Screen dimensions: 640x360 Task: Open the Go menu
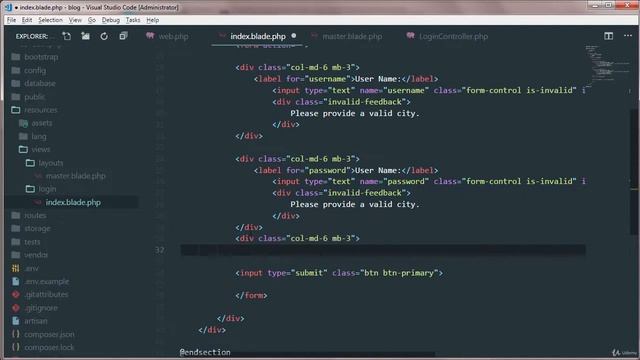coord(92,20)
